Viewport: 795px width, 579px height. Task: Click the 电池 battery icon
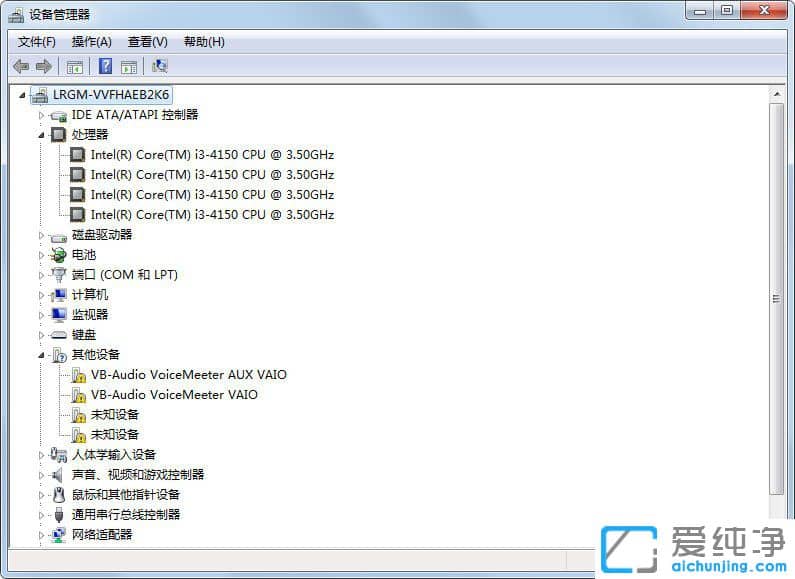pyautogui.click(x=59, y=255)
